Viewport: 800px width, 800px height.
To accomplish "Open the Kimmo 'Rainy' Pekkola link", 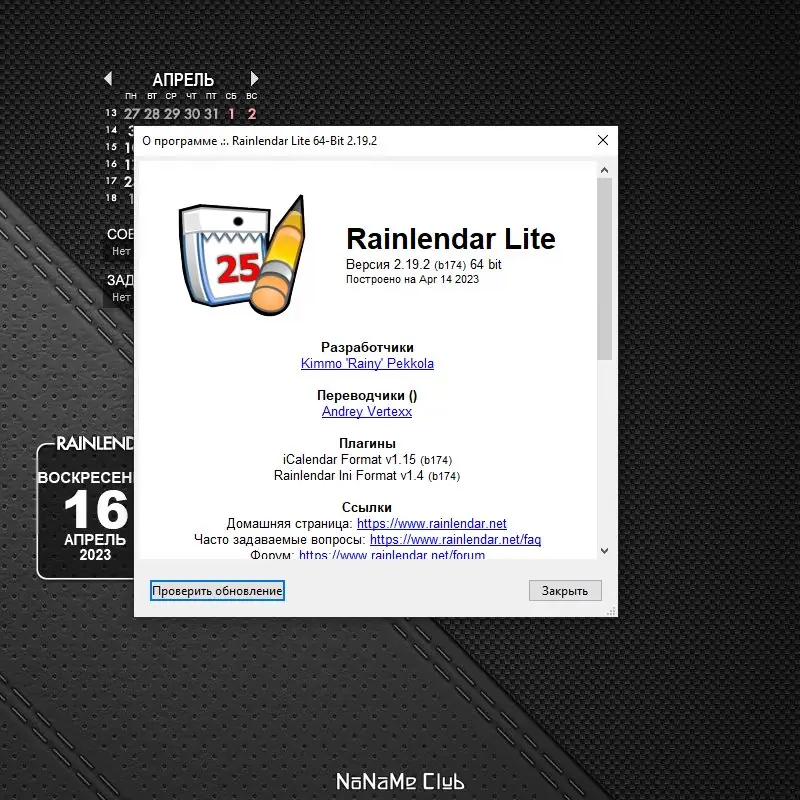I will pos(367,363).
